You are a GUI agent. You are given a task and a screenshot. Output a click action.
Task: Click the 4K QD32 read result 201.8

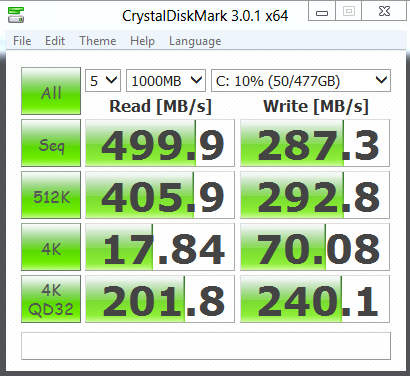[x=160, y=299]
